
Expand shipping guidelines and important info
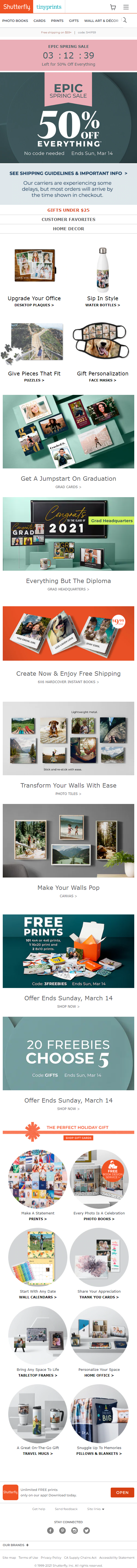(x=68, y=173)
